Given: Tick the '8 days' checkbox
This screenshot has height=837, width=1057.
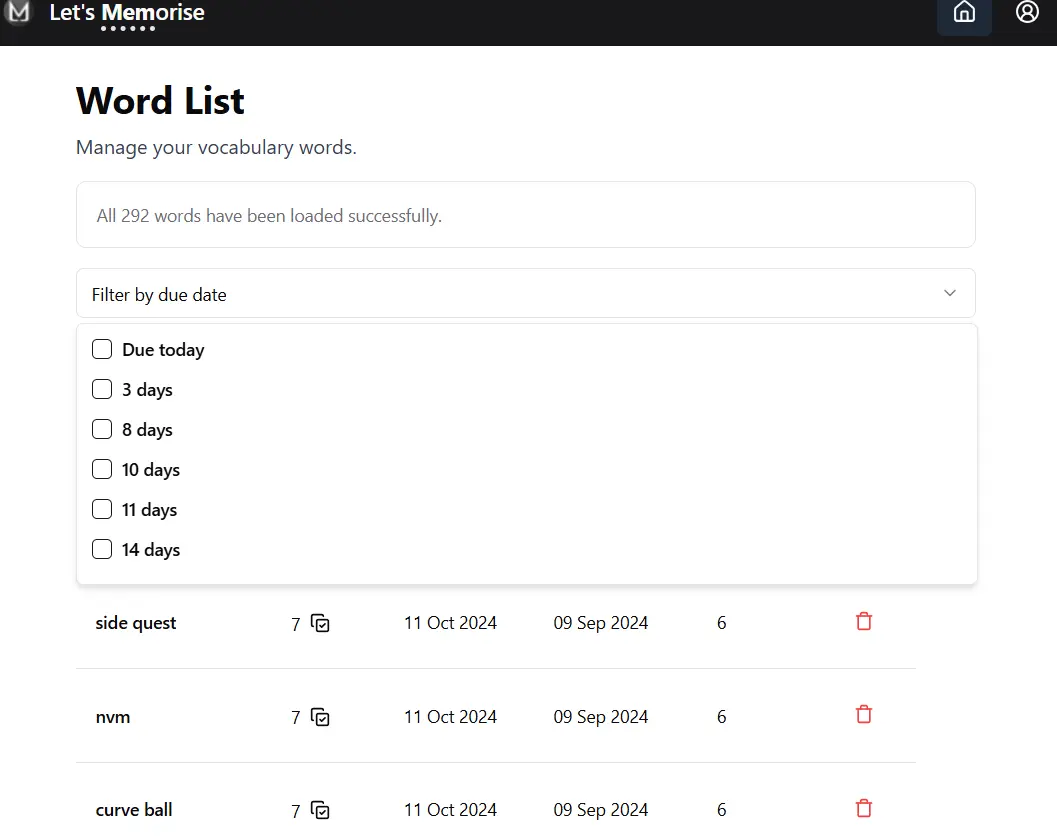Looking at the screenshot, I should [x=102, y=429].
